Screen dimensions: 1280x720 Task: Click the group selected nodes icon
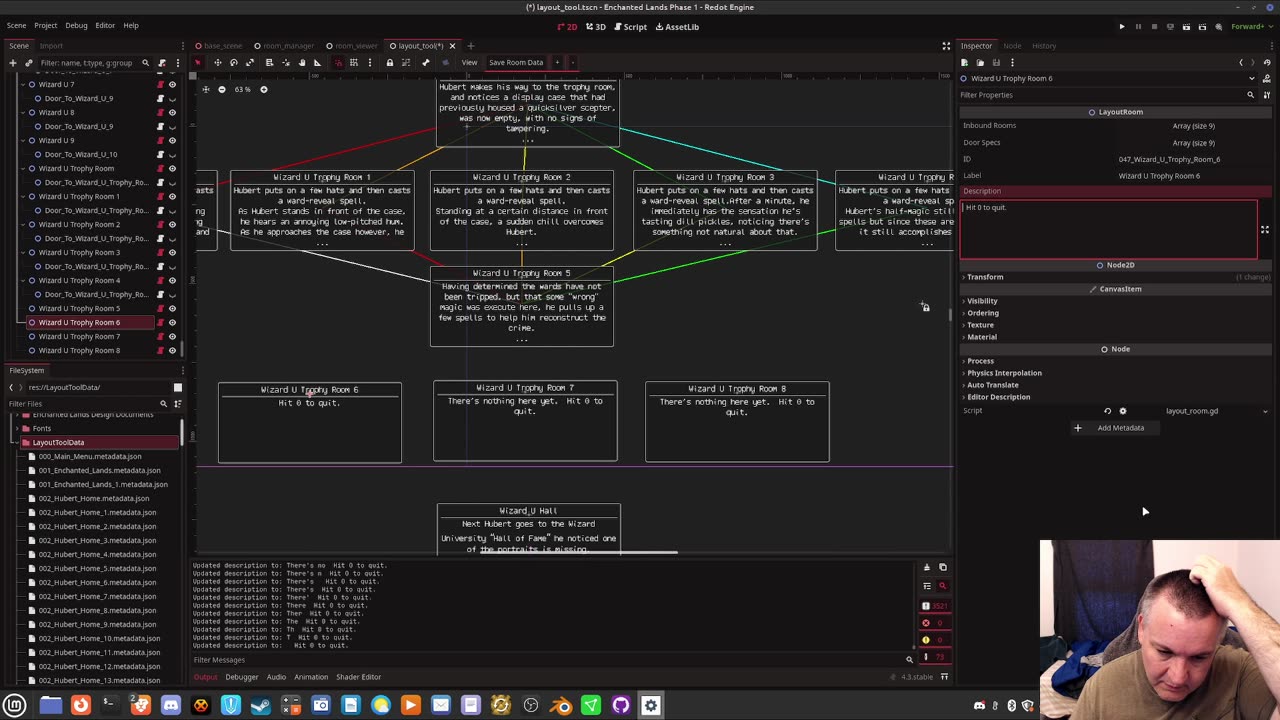pos(406,62)
